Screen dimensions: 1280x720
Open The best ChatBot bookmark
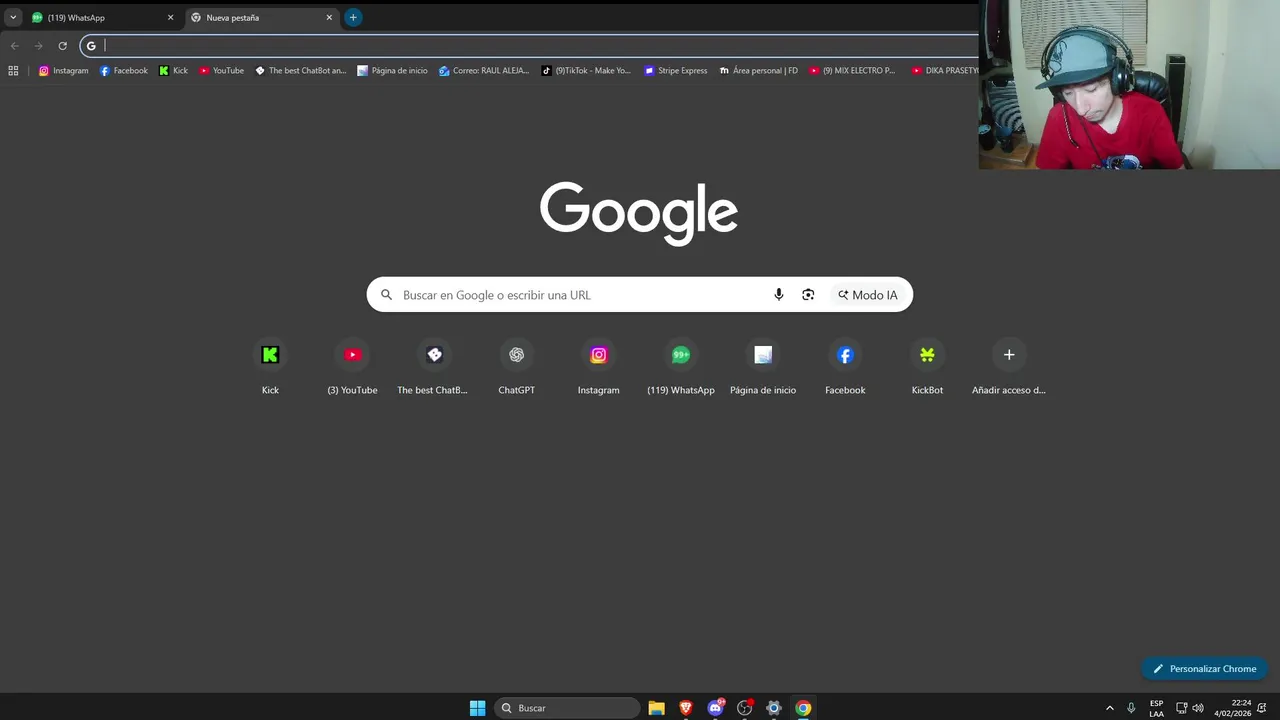(x=300, y=71)
